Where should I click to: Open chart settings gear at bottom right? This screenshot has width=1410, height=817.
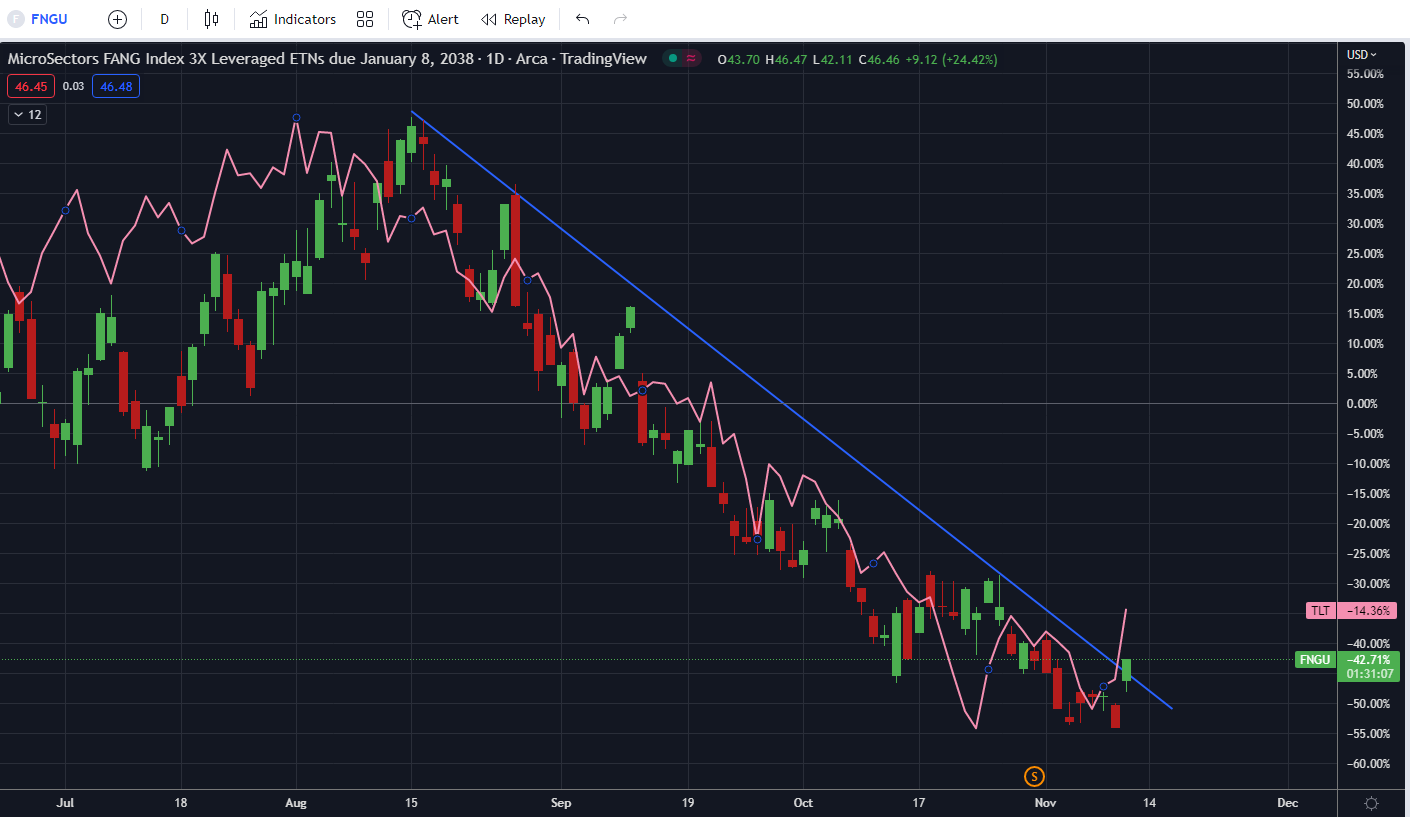(x=1372, y=803)
